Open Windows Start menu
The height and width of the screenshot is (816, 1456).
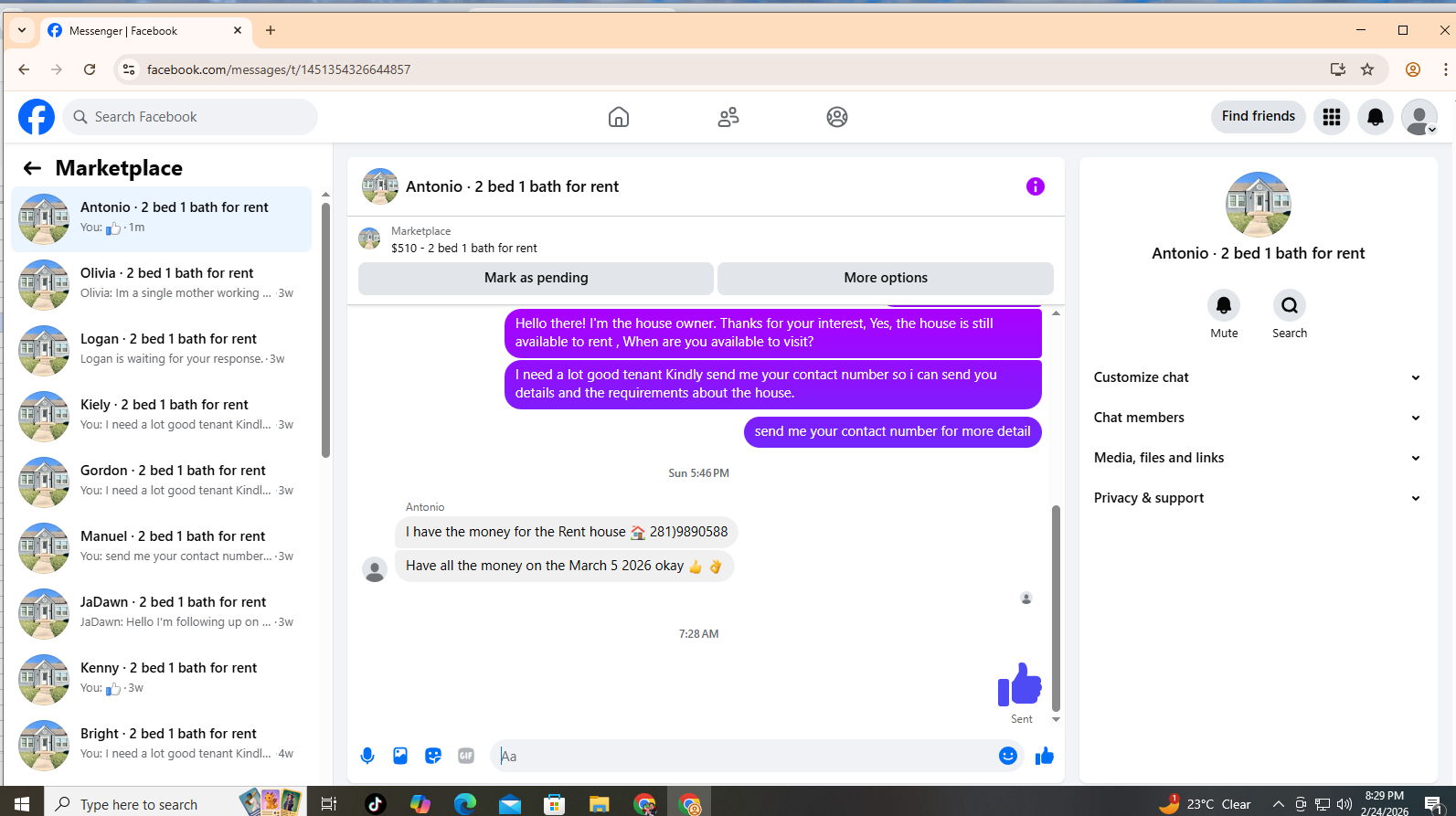pyautogui.click(x=22, y=803)
